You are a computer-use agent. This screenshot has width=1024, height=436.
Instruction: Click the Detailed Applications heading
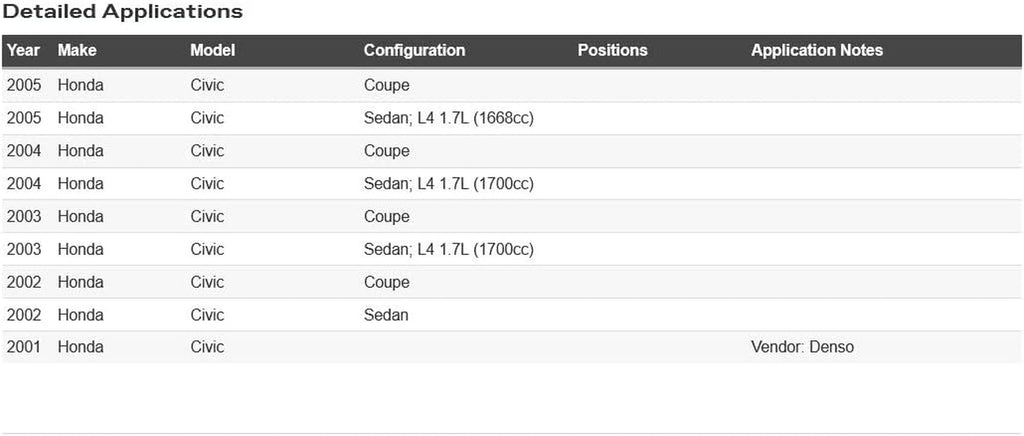click(123, 12)
